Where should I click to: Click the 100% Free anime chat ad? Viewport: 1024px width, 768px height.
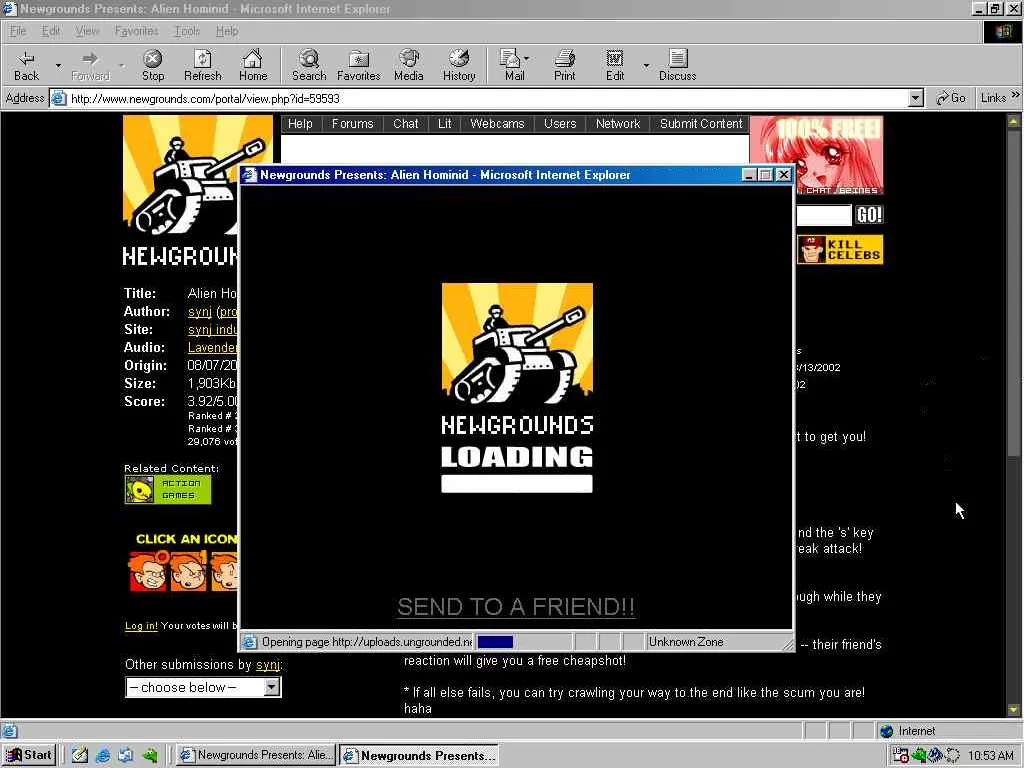pyautogui.click(x=816, y=155)
